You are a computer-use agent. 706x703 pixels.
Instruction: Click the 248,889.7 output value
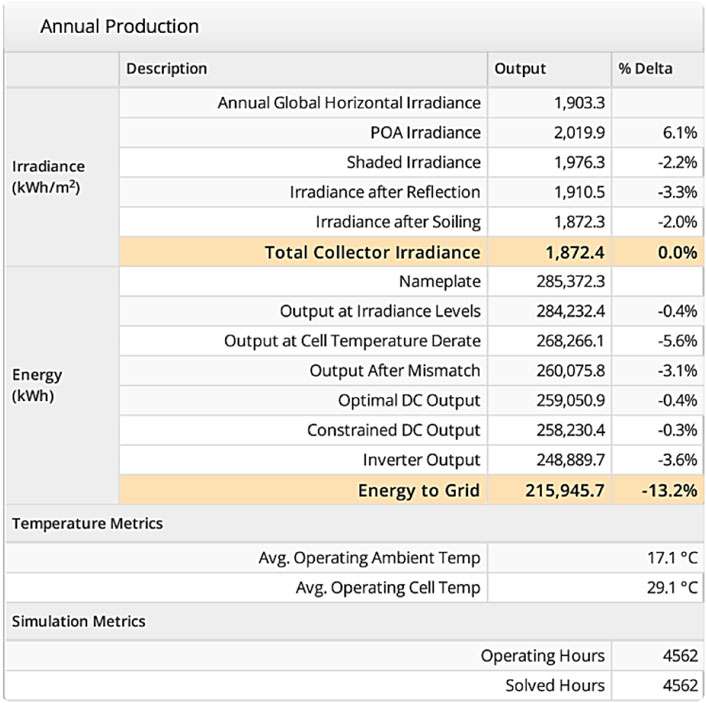click(570, 460)
